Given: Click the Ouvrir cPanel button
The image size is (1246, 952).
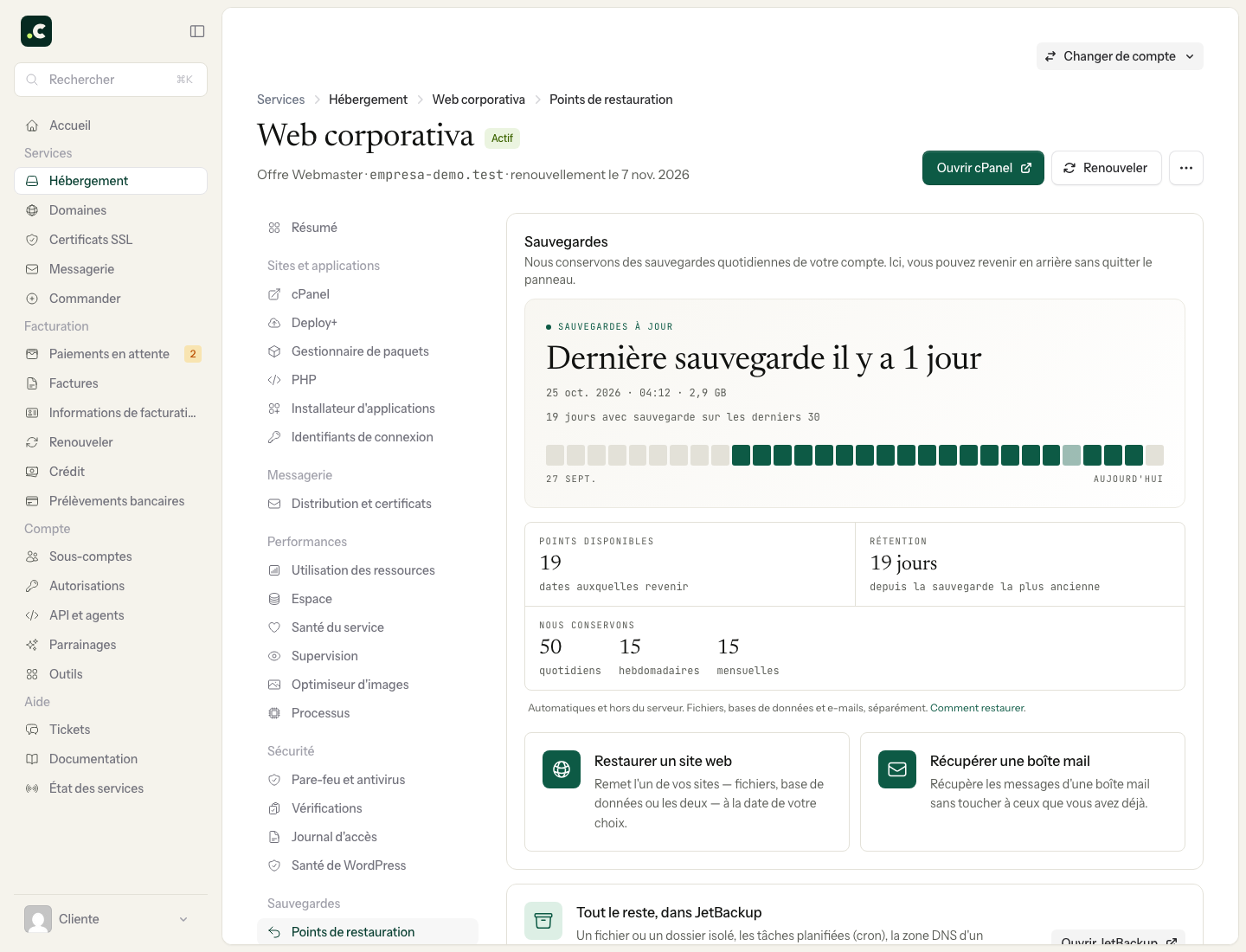Looking at the screenshot, I should [983, 168].
